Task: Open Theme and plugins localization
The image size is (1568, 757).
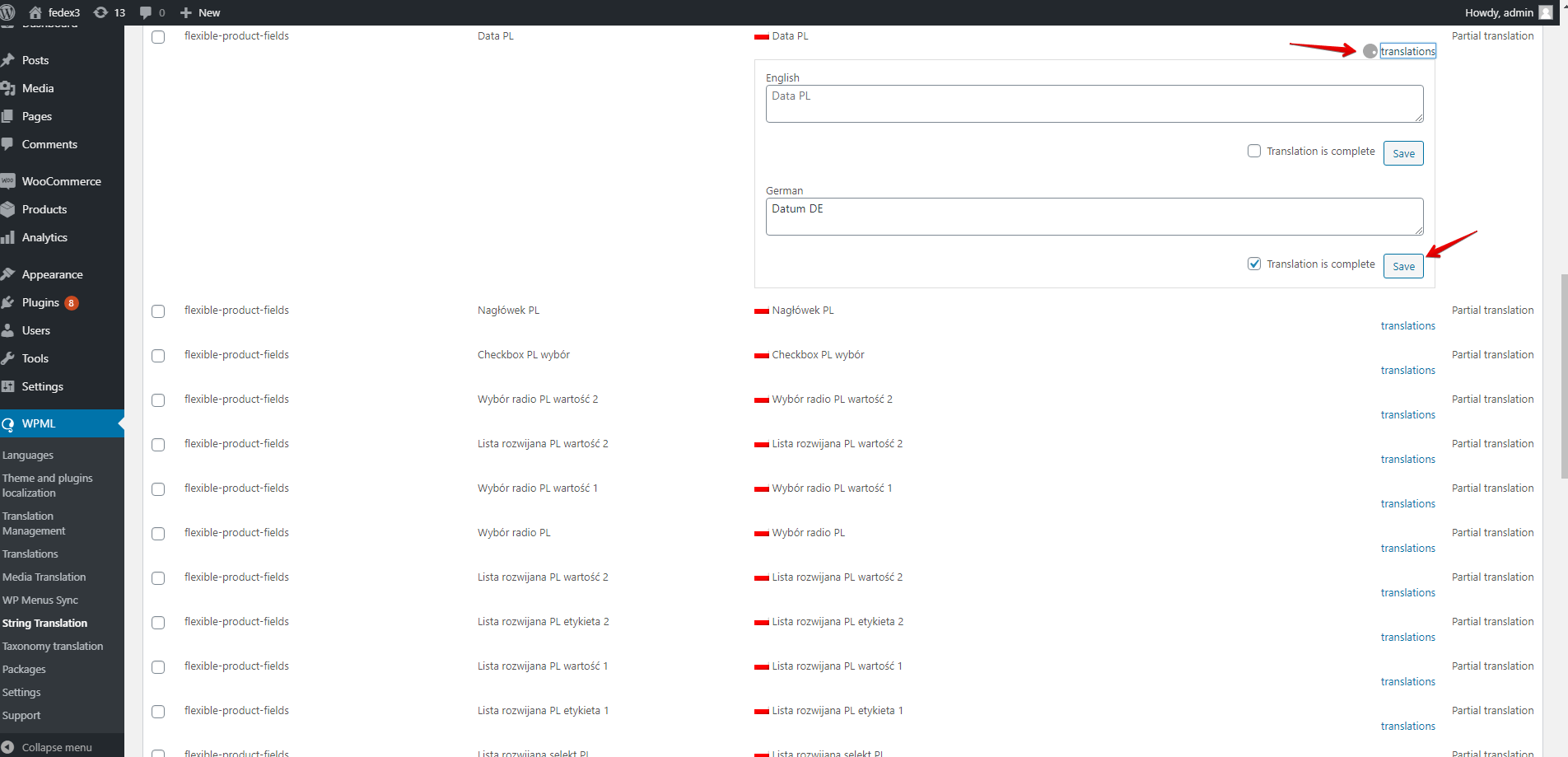Action: click(48, 485)
